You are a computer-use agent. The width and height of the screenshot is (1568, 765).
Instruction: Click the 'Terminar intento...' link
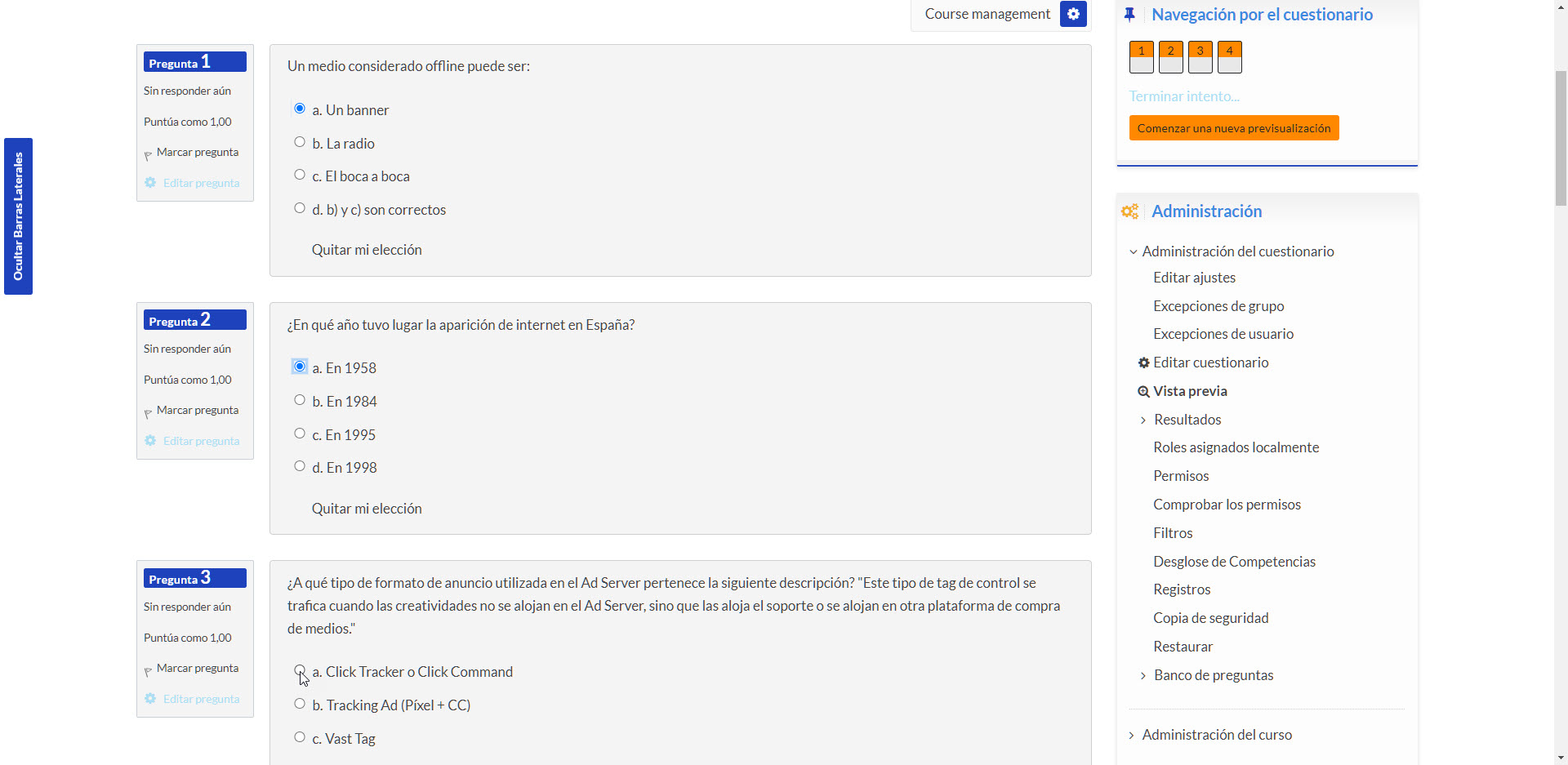(x=1184, y=96)
